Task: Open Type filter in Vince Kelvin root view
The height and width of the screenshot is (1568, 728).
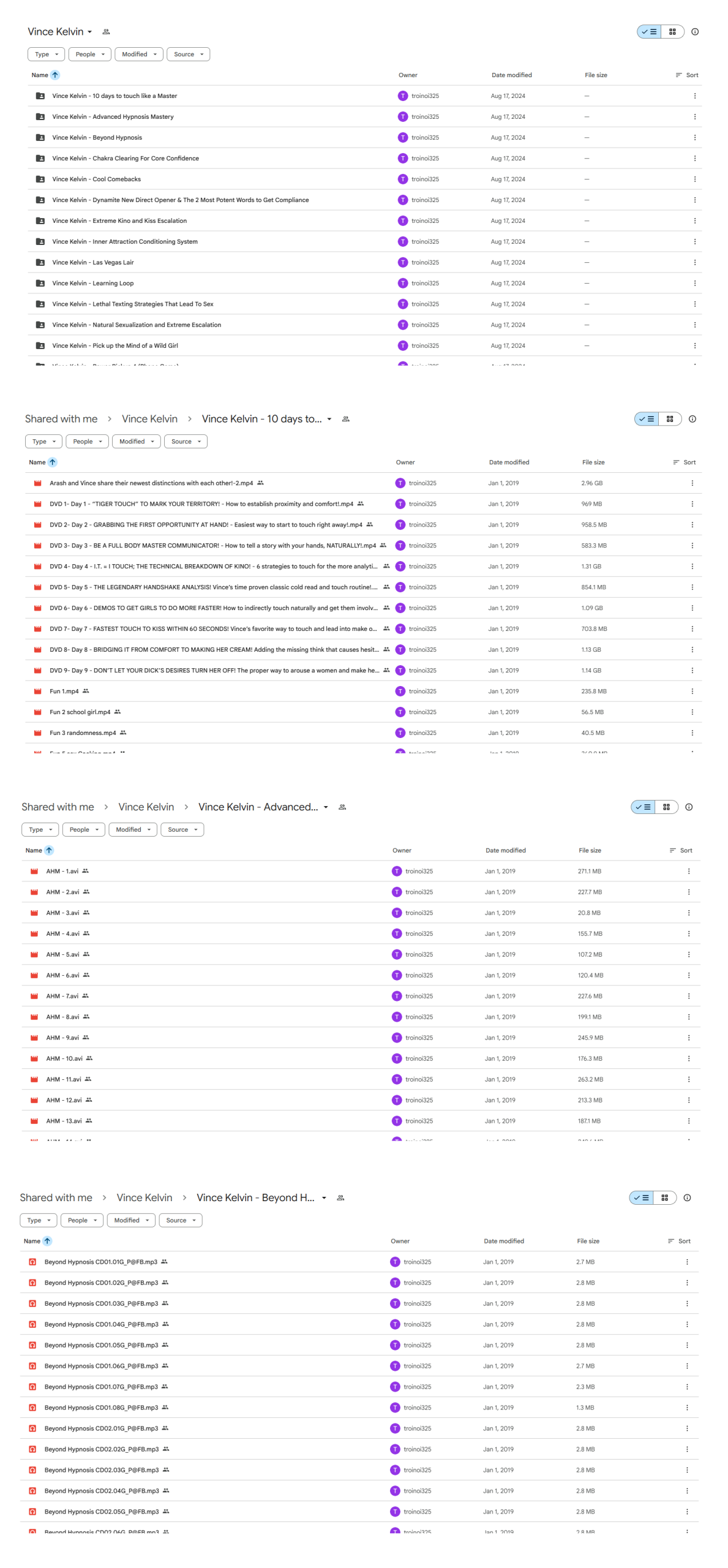Action: tap(47, 55)
